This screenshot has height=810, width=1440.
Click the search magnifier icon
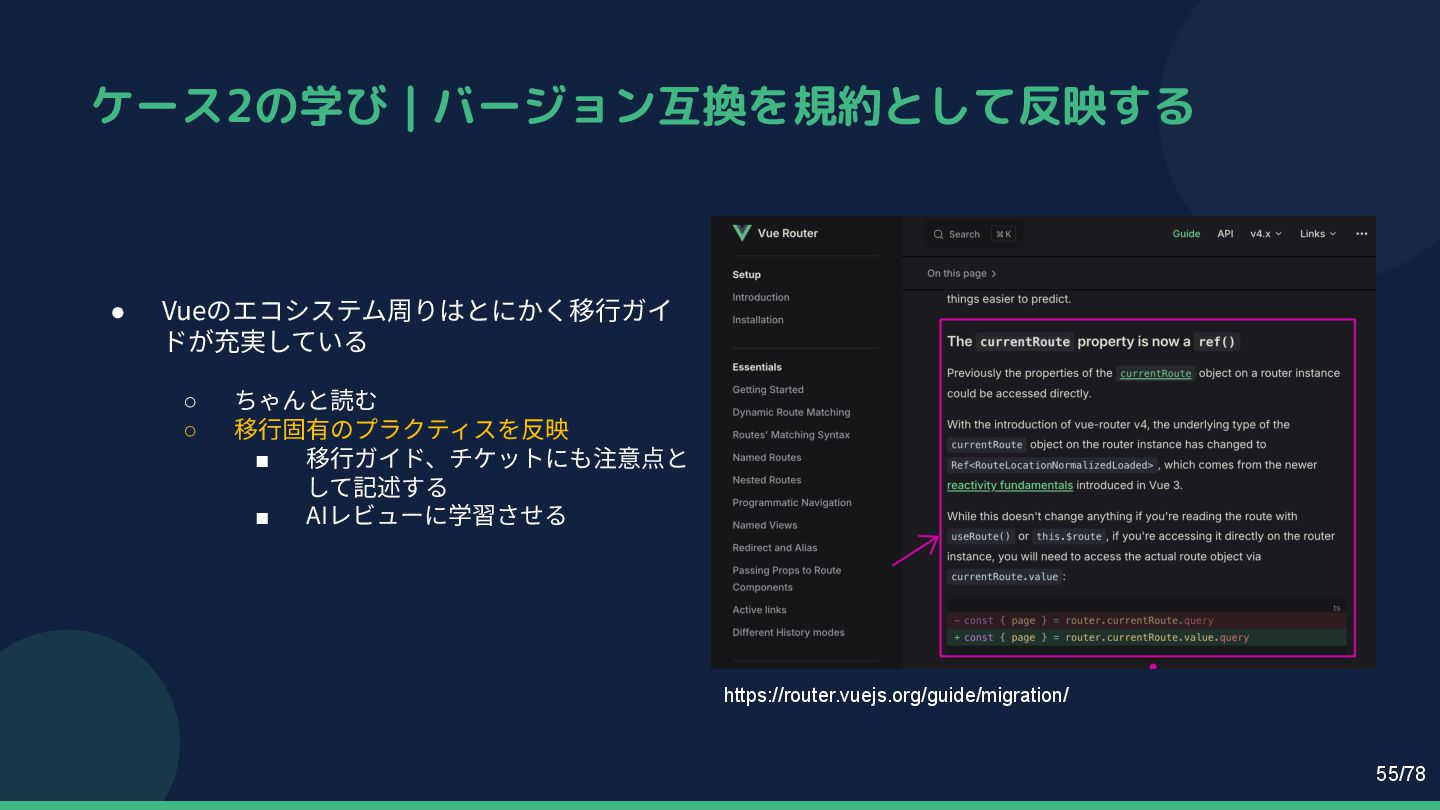(938, 235)
